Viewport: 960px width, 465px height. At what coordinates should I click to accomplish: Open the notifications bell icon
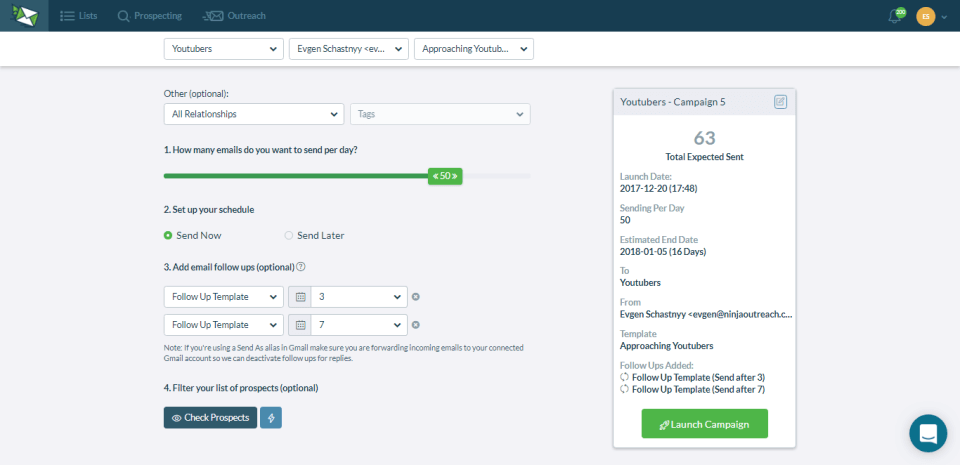click(x=896, y=16)
